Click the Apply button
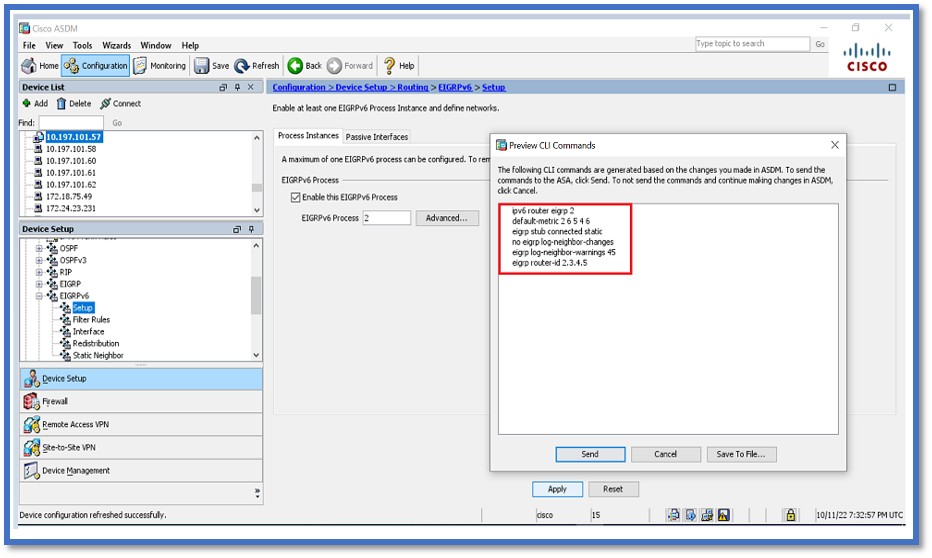This screenshot has width=932, height=558. 557,490
